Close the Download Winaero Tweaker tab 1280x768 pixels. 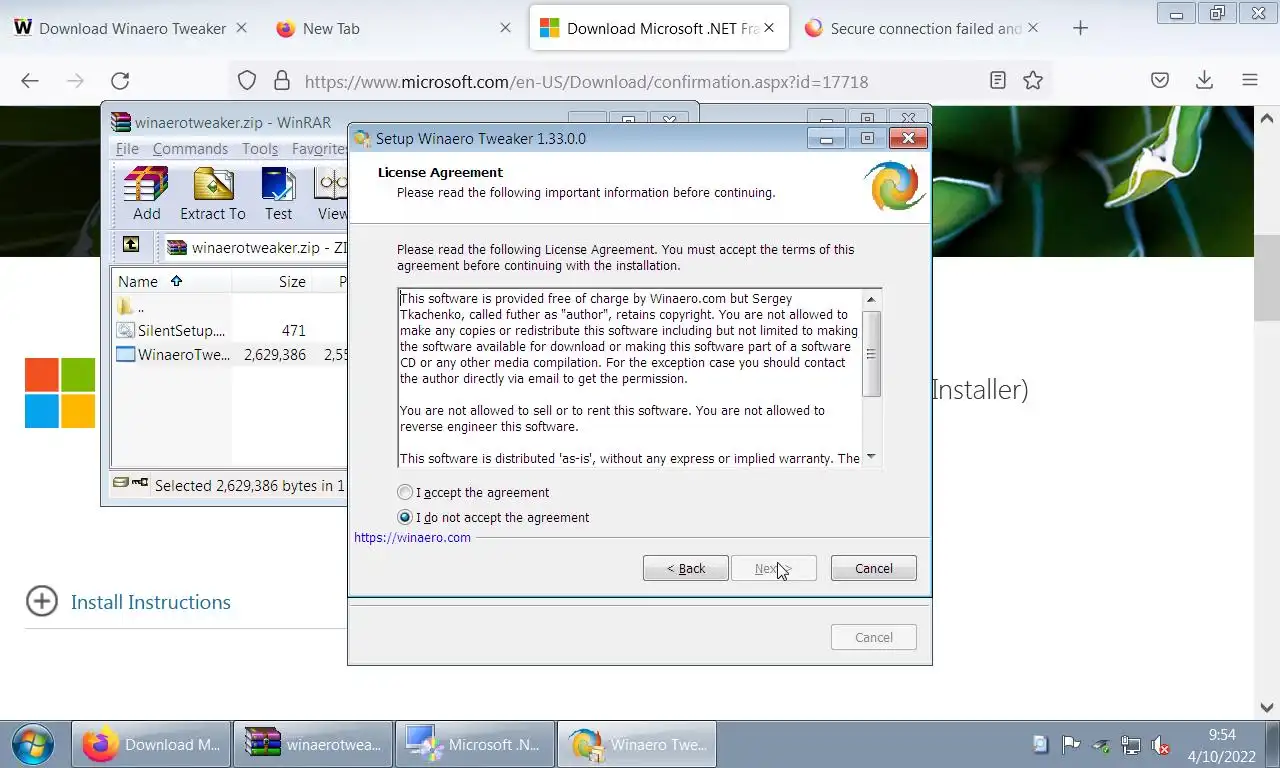[x=241, y=28]
